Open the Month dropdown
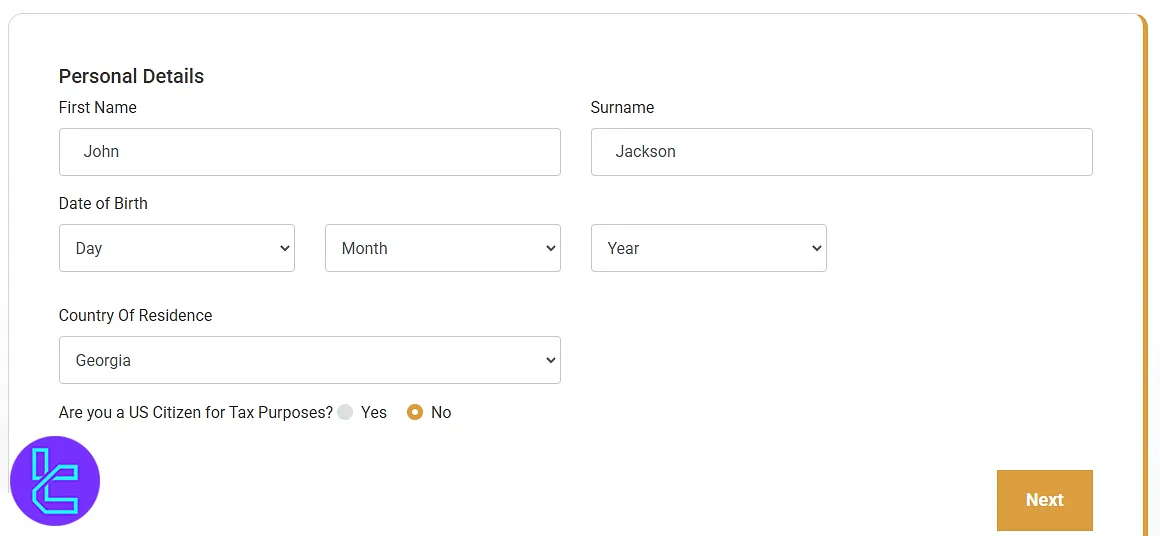Image resolution: width=1160 pixels, height=536 pixels. click(x=443, y=248)
